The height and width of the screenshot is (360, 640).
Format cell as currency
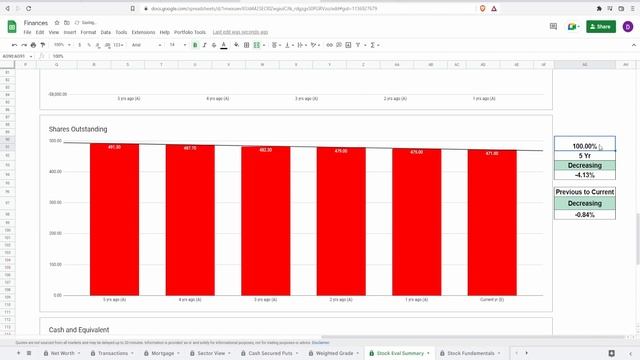[80, 45]
